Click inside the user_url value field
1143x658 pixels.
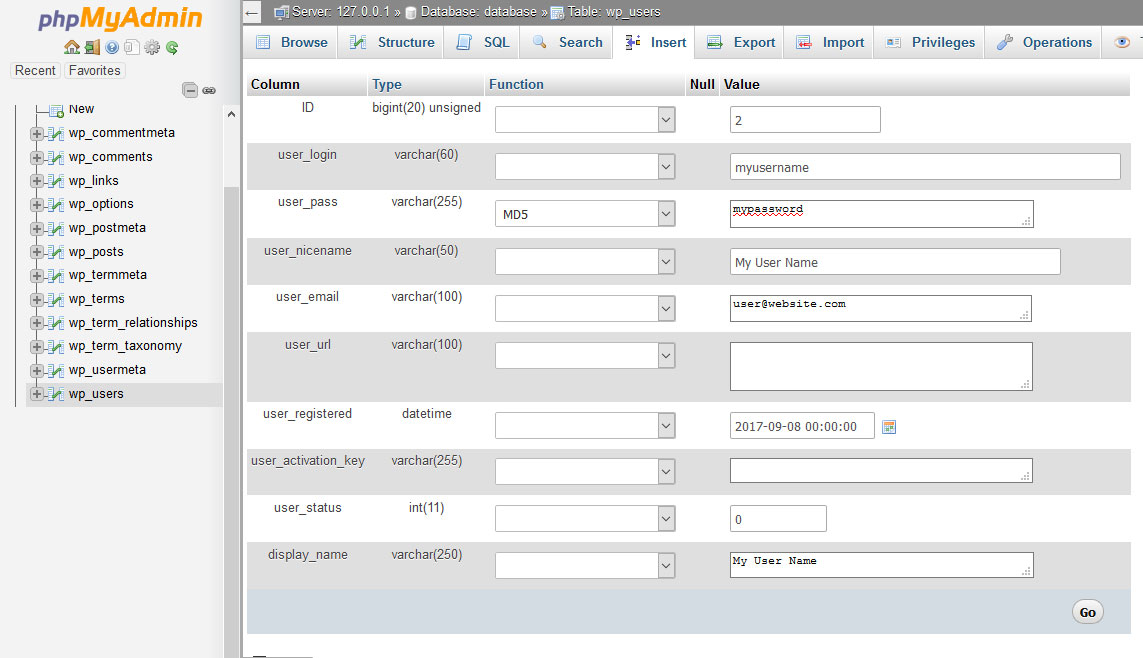click(x=880, y=366)
